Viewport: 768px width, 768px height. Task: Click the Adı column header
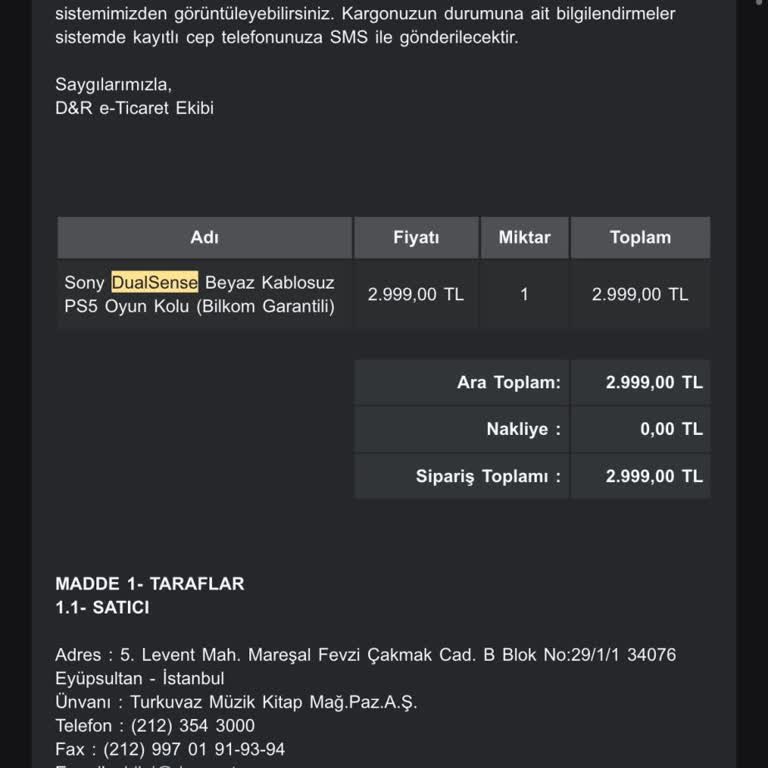click(x=204, y=238)
